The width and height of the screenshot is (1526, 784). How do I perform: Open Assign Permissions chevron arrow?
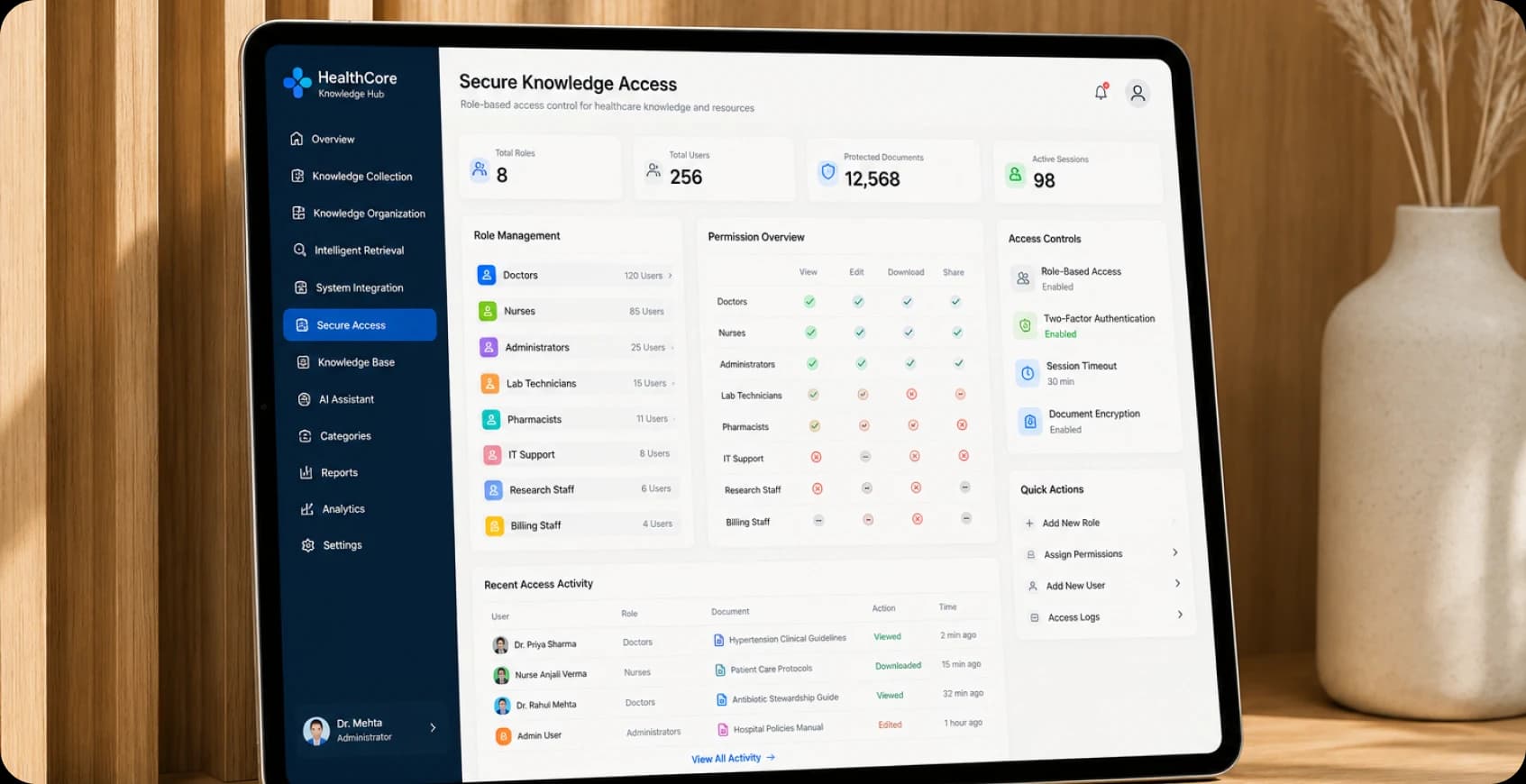[1174, 552]
